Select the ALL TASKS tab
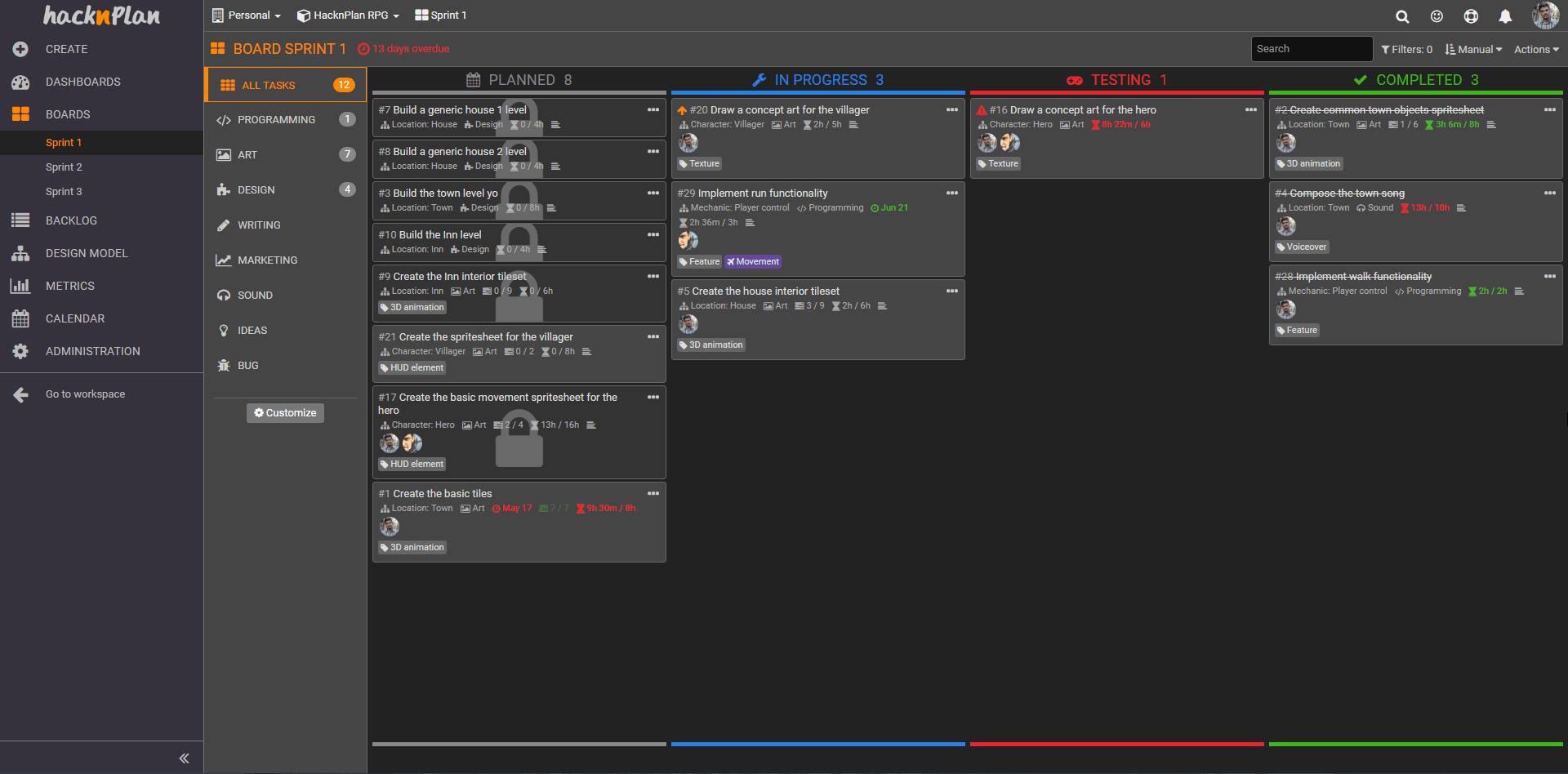The height and width of the screenshot is (774, 1568). (x=268, y=85)
